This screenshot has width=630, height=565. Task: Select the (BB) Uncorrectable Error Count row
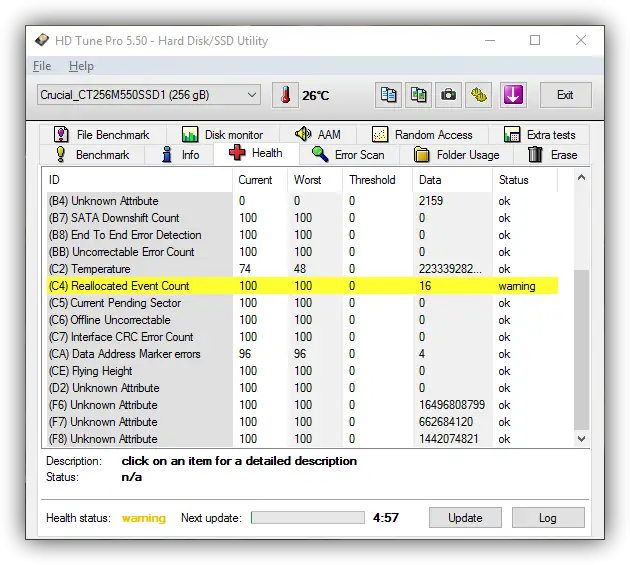tap(302, 252)
